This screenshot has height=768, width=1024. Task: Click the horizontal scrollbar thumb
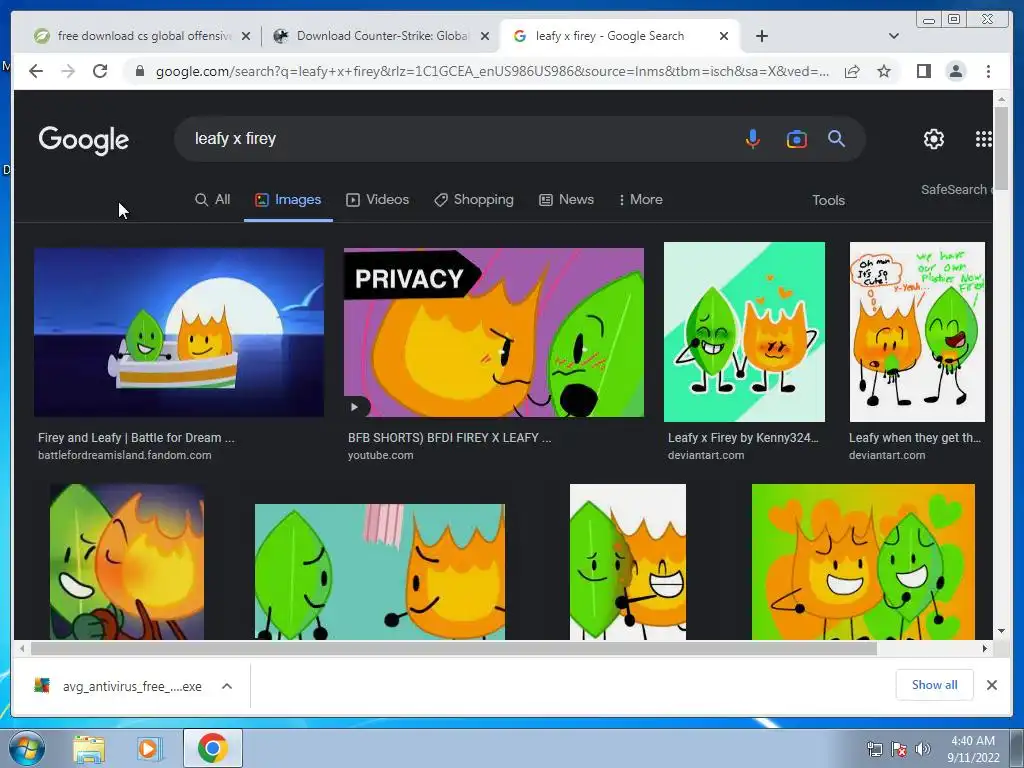point(453,648)
